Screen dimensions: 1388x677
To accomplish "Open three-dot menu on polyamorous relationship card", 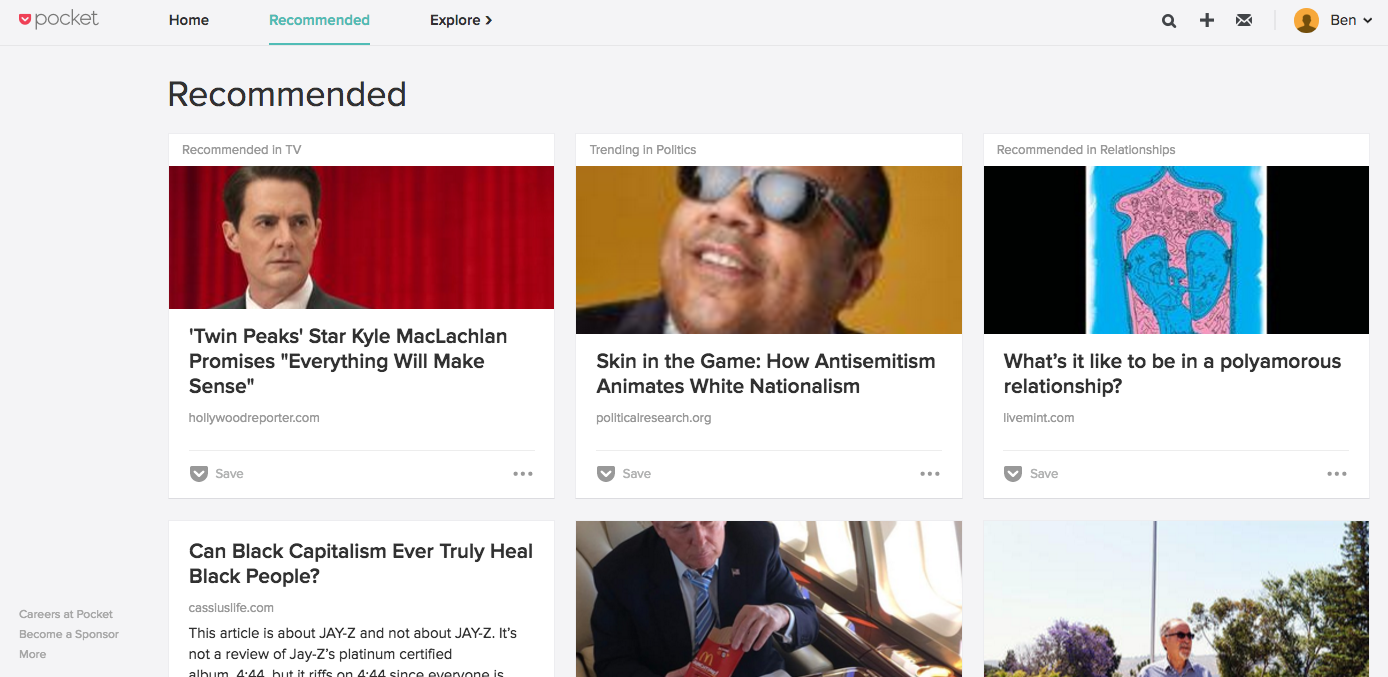I will click(x=1337, y=474).
